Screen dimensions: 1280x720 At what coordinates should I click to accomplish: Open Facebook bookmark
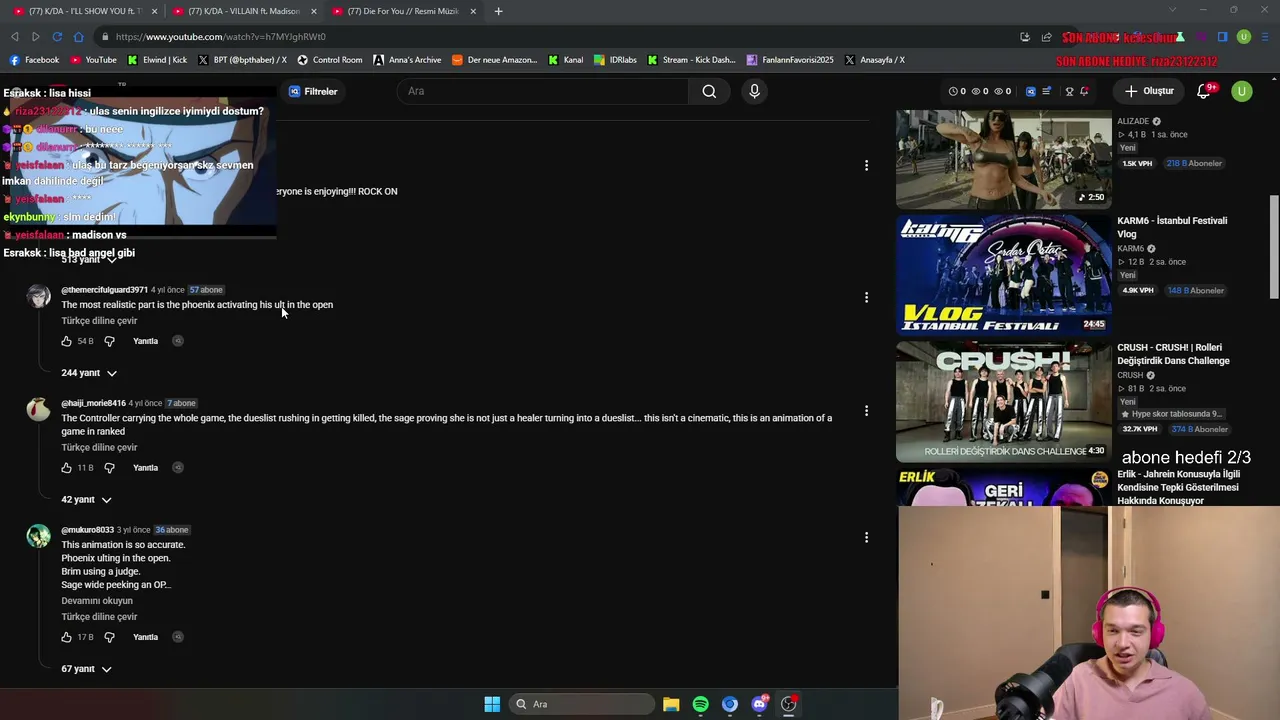[34, 60]
